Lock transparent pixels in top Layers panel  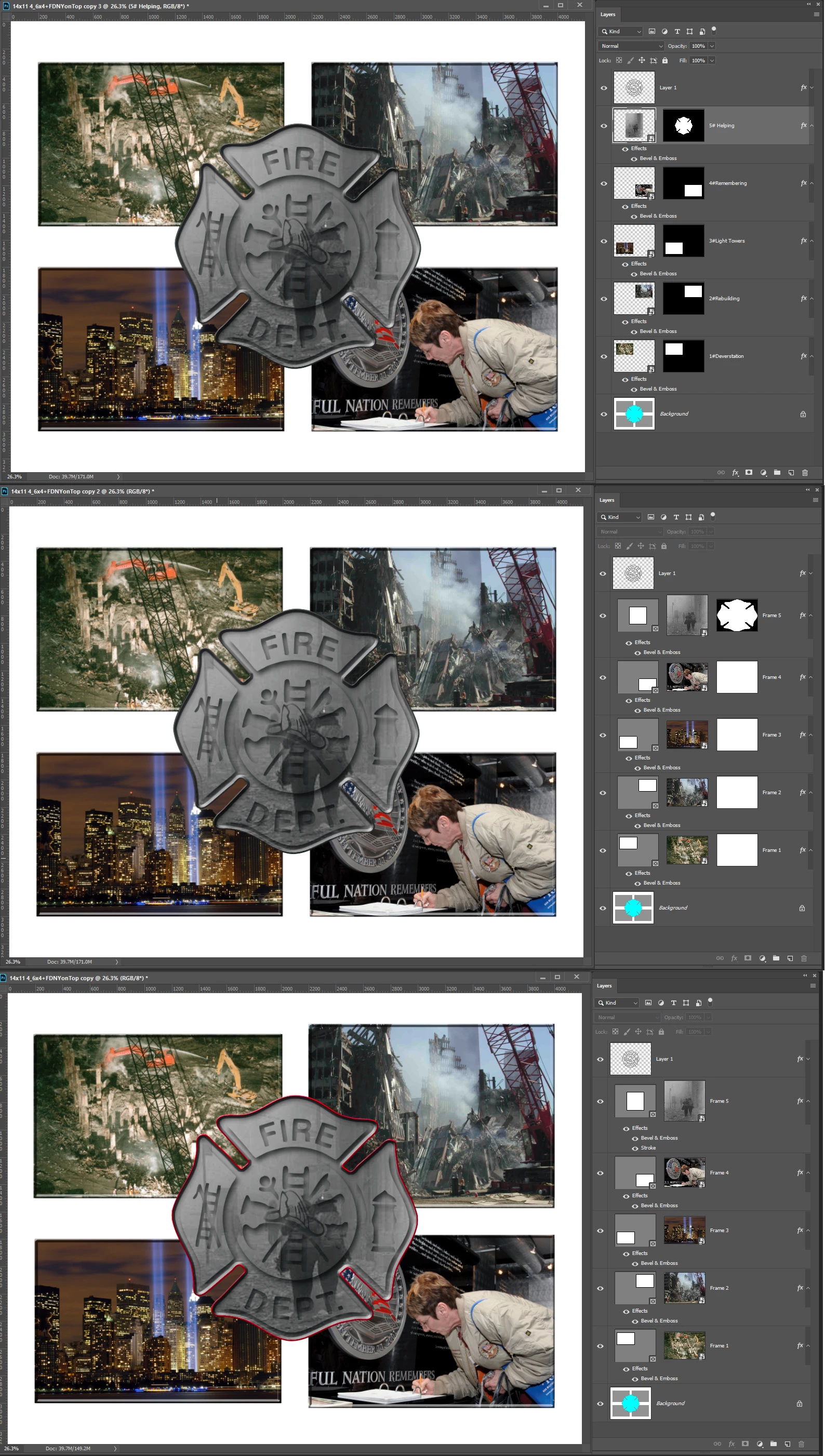619,60
